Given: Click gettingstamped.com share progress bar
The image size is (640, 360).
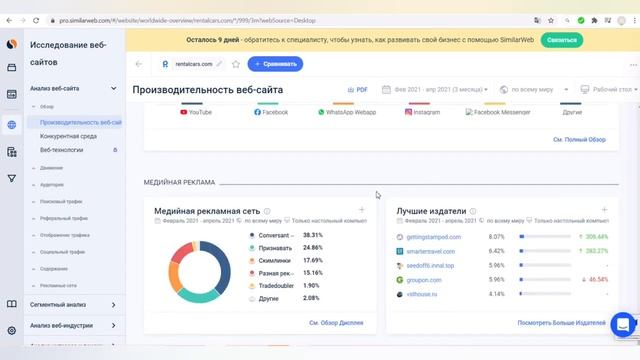Looking at the screenshot, I should (x=544, y=236).
